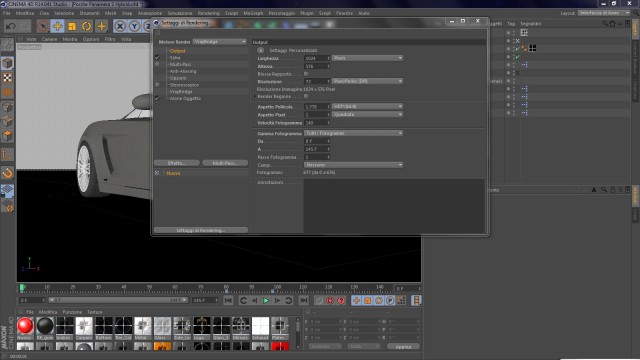Screen dimensions: 640x360
Task: Click the Effetto... button
Action: pyautogui.click(x=177, y=163)
